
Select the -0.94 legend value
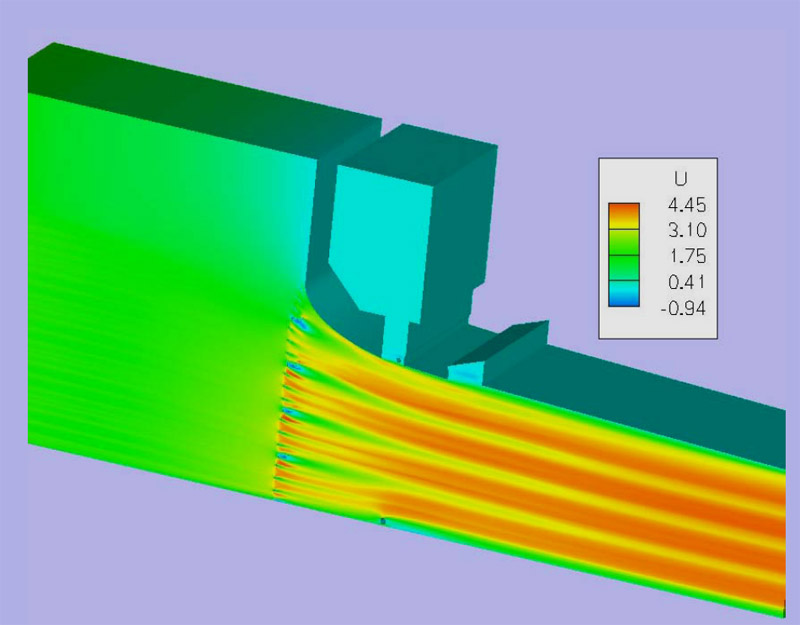click(x=683, y=308)
